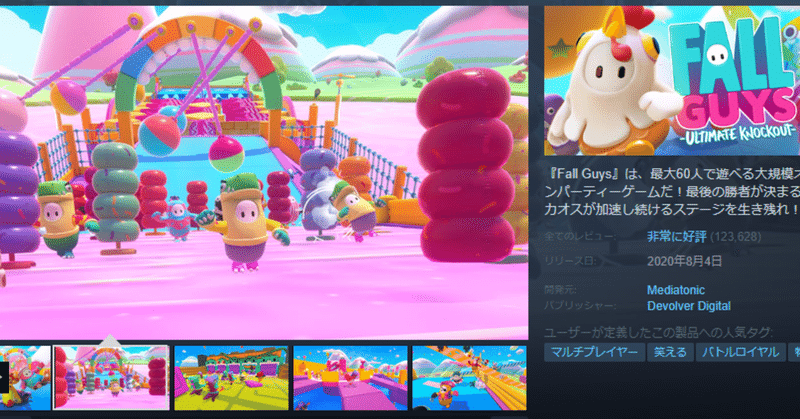Click the 人気タグ heading text

658,333
